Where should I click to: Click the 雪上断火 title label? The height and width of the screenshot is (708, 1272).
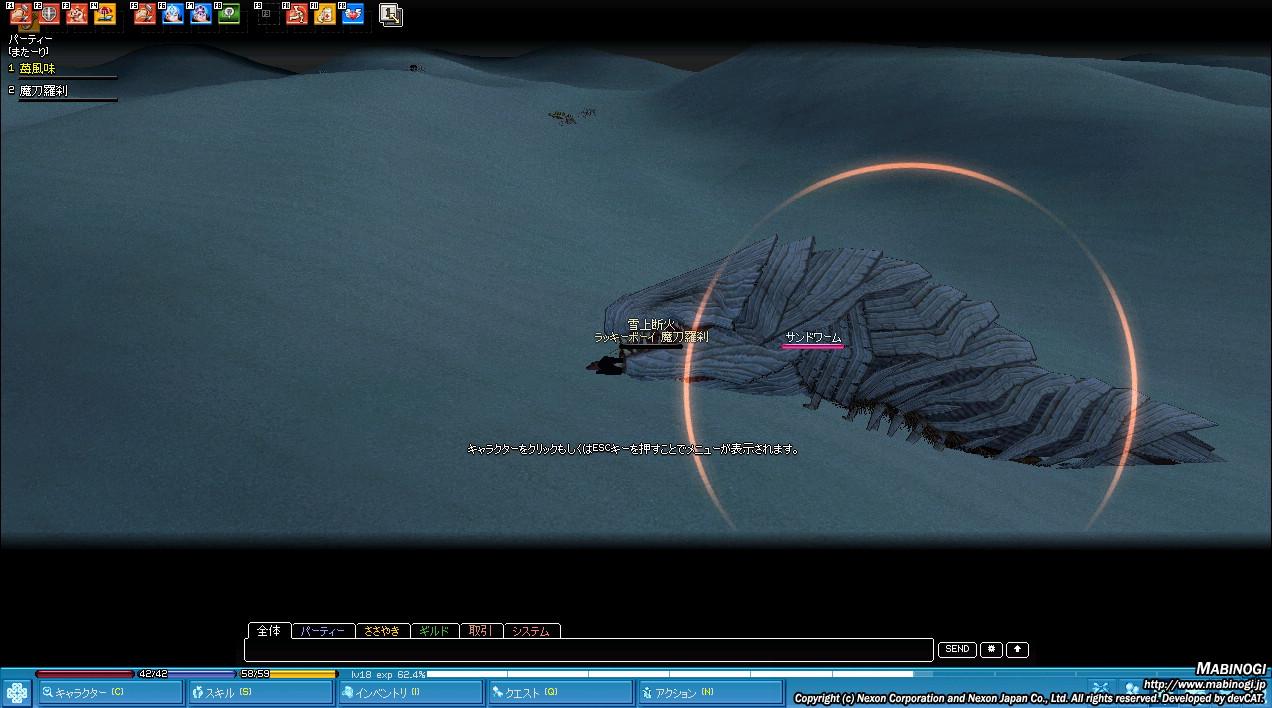651,325
